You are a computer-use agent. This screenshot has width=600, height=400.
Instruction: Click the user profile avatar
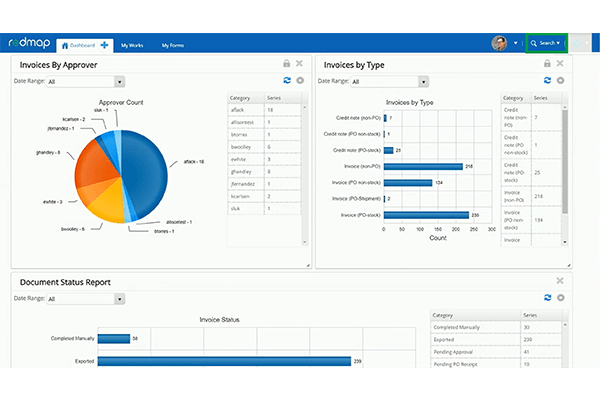499,43
